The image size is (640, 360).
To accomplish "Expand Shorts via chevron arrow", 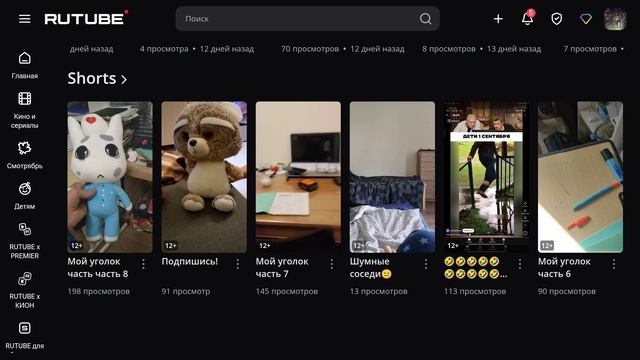I will pyautogui.click(x=124, y=80).
